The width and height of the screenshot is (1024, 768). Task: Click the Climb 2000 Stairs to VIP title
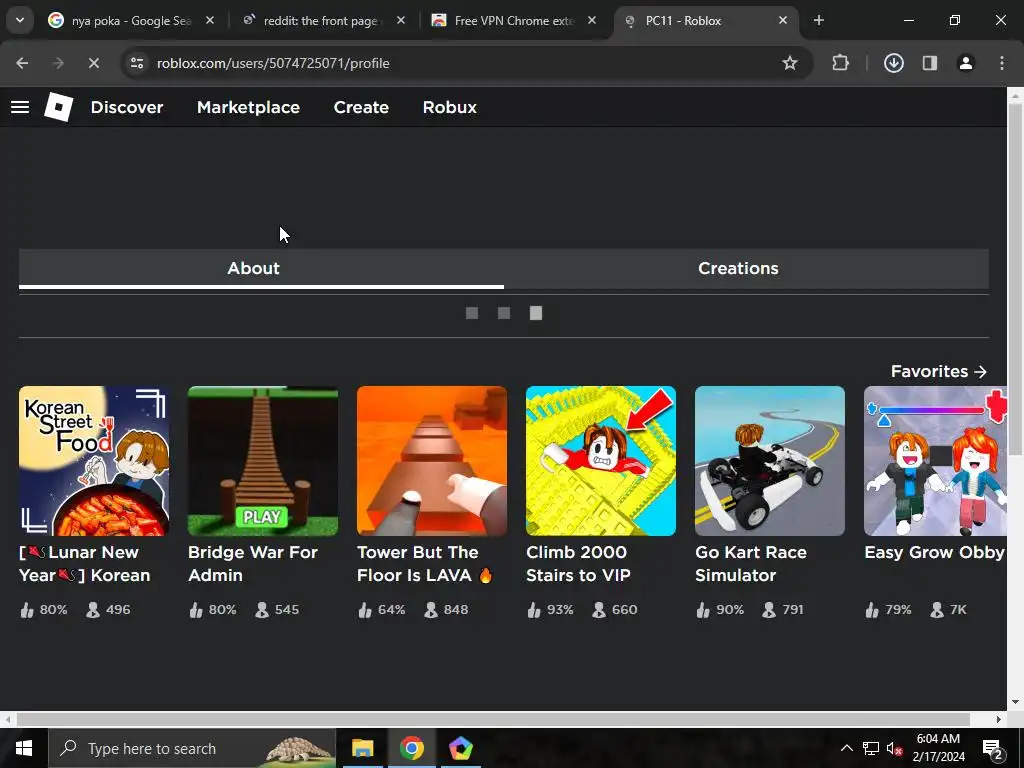pos(579,564)
